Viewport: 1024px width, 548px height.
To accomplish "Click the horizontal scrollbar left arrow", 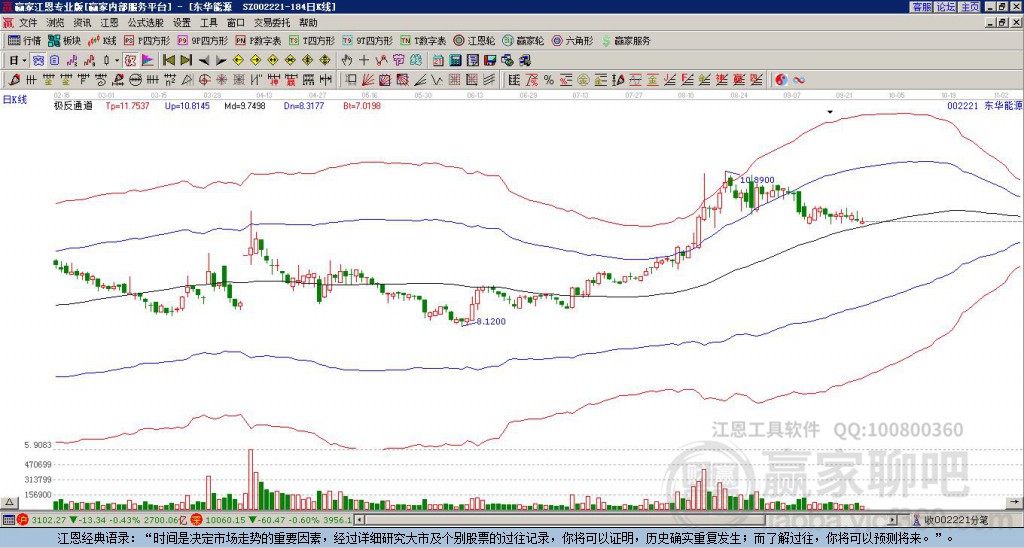I will (x=359, y=520).
